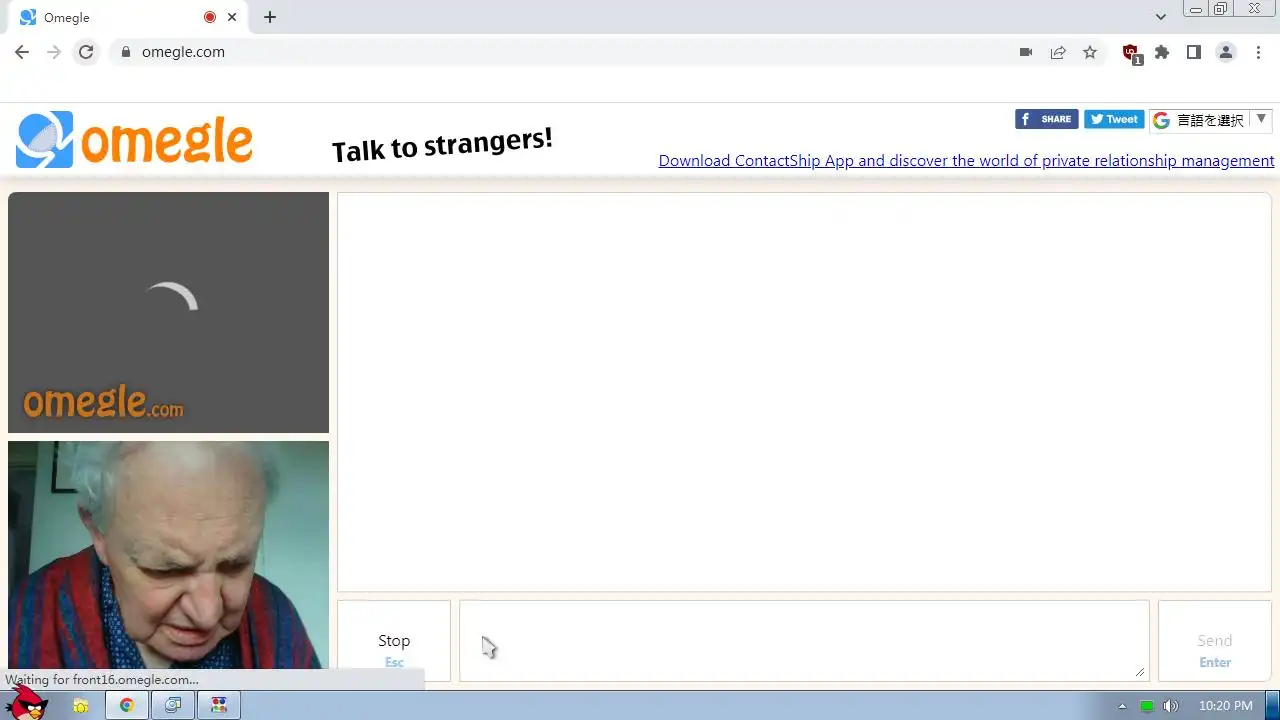Open the Extensions puzzle menu

[1162, 52]
